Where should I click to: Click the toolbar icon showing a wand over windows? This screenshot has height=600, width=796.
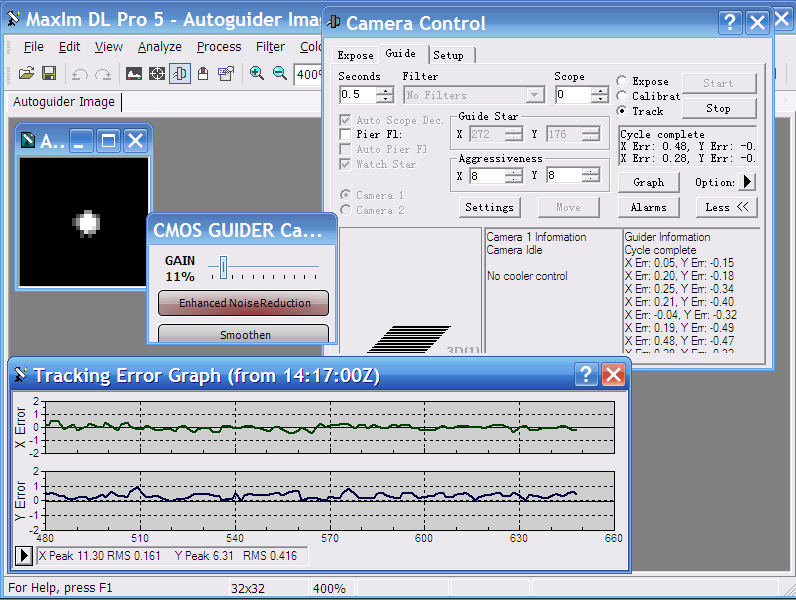point(226,74)
